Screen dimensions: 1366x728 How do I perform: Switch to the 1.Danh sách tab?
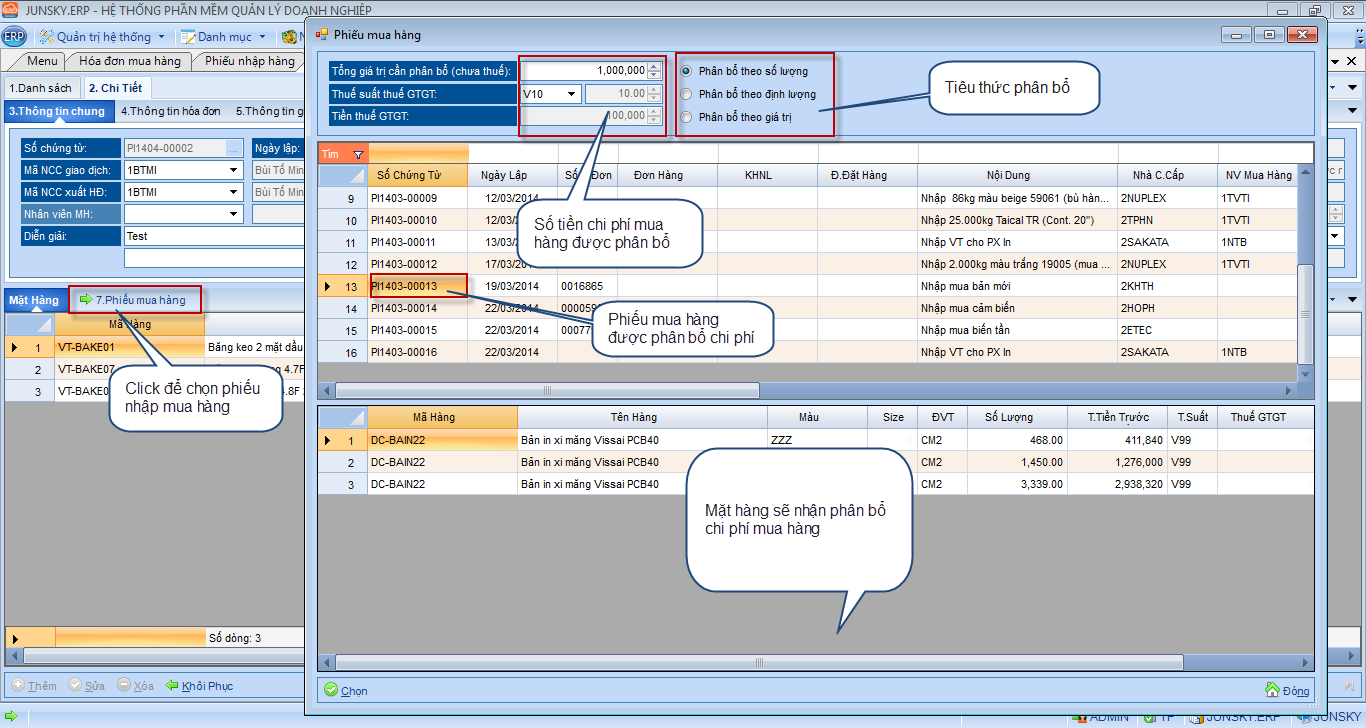click(40, 88)
